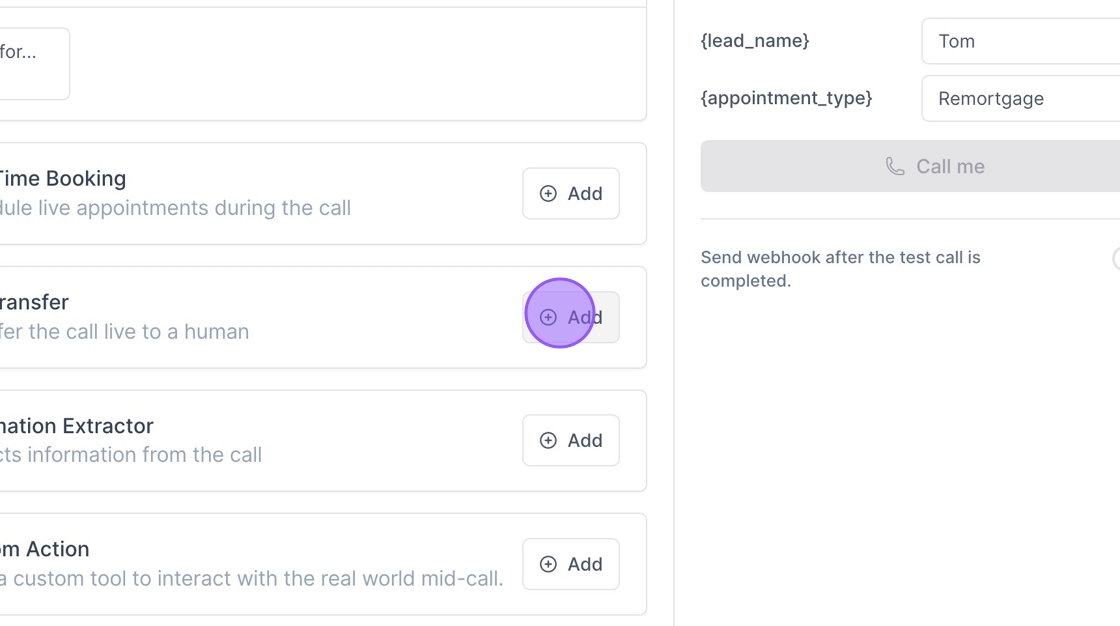This screenshot has height=626, width=1120.
Task: Click the custom tool mid-call description
Action: 251,578
